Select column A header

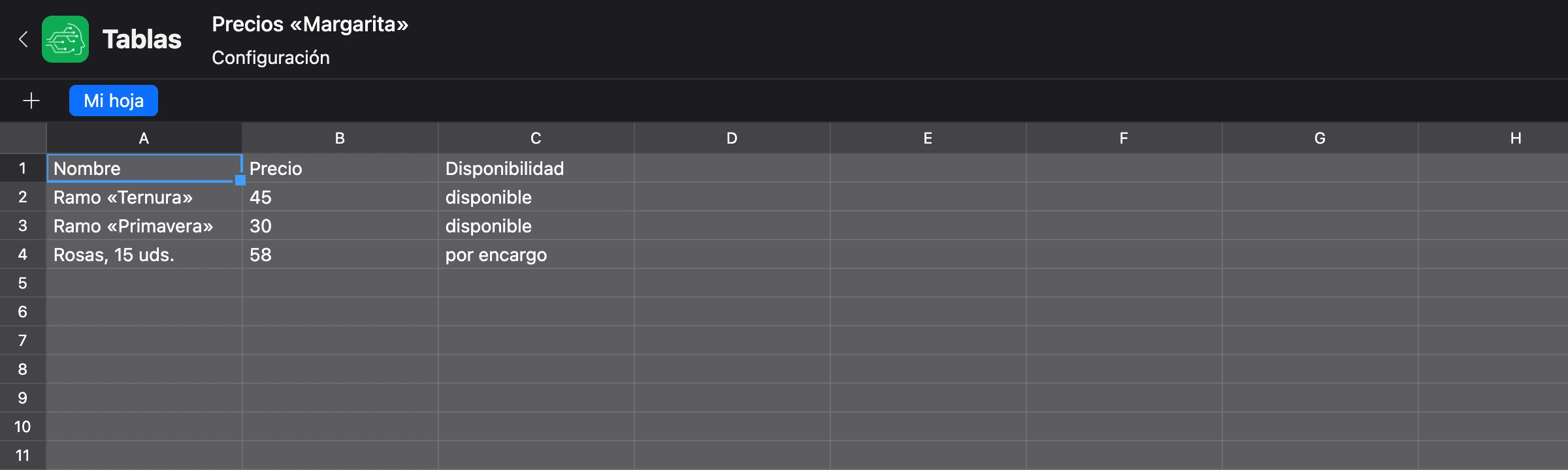point(144,138)
